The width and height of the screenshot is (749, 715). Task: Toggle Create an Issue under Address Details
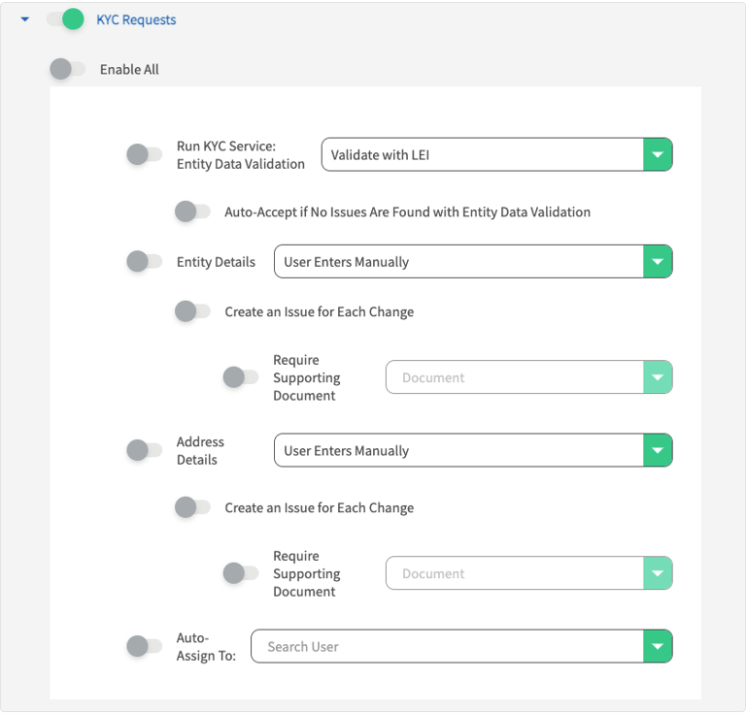(193, 507)
